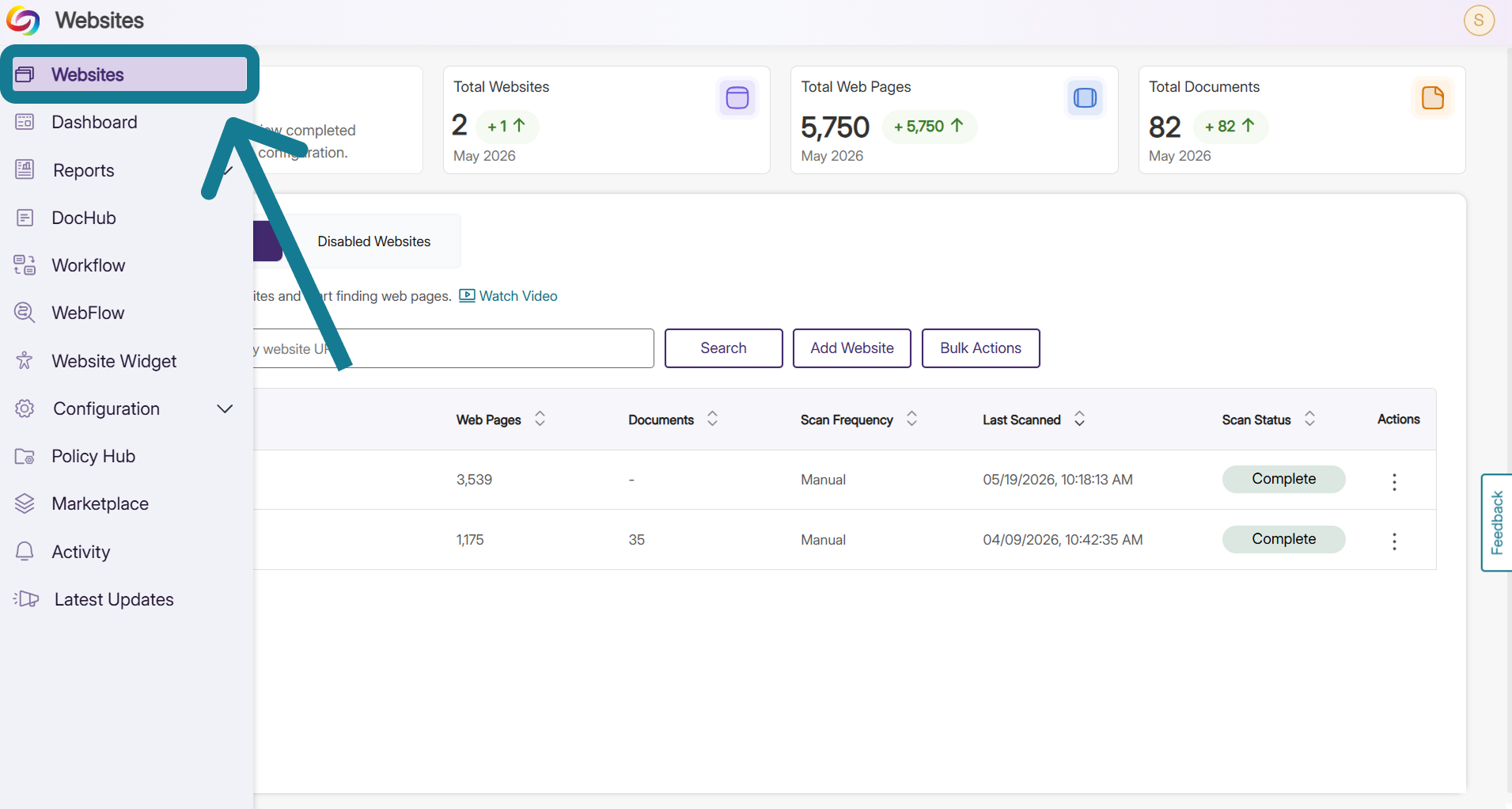This screenshot has width=1512, height=809.
Task: Click the Activity bell icon
Action: [x=25, y=551]
